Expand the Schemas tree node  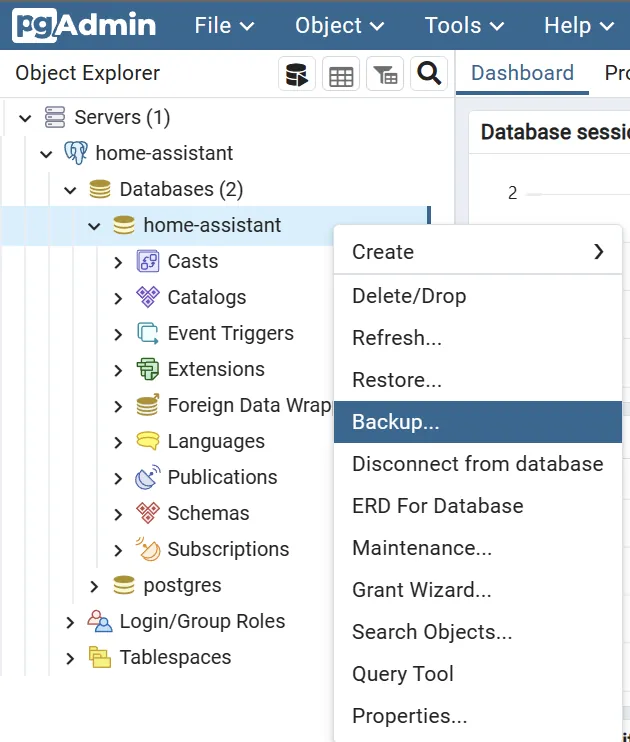coord(118,514)
